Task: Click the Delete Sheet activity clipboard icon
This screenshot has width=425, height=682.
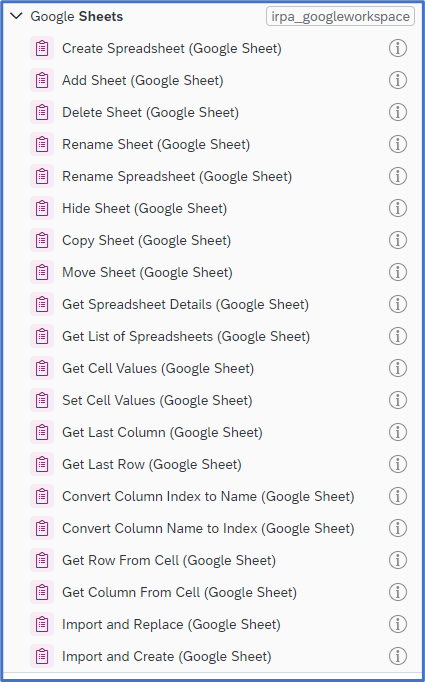Action: [42, 112]
